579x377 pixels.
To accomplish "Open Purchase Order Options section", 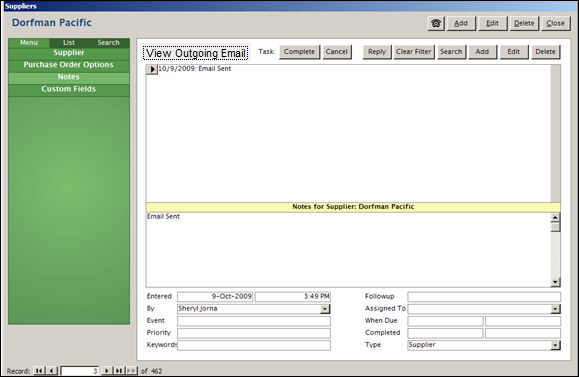I will (69, 65).
